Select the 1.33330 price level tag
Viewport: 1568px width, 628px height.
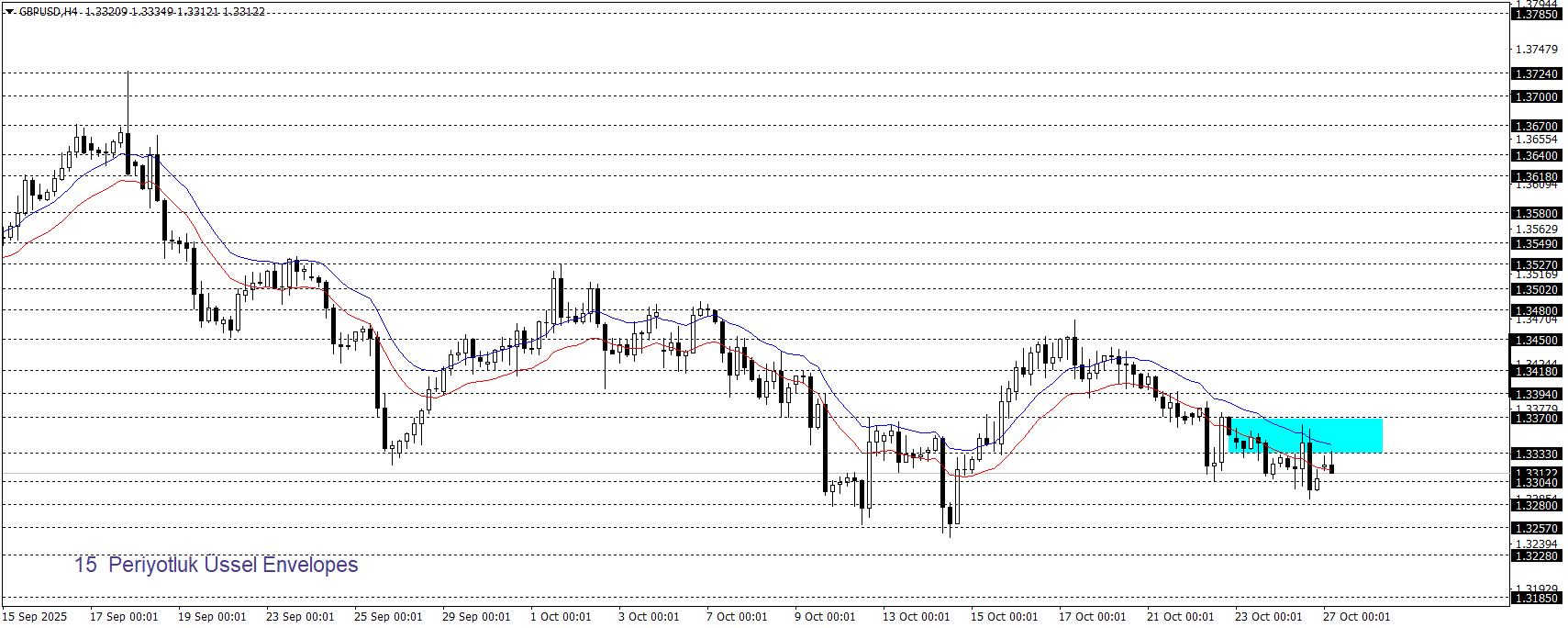(x=1535, y=454)
